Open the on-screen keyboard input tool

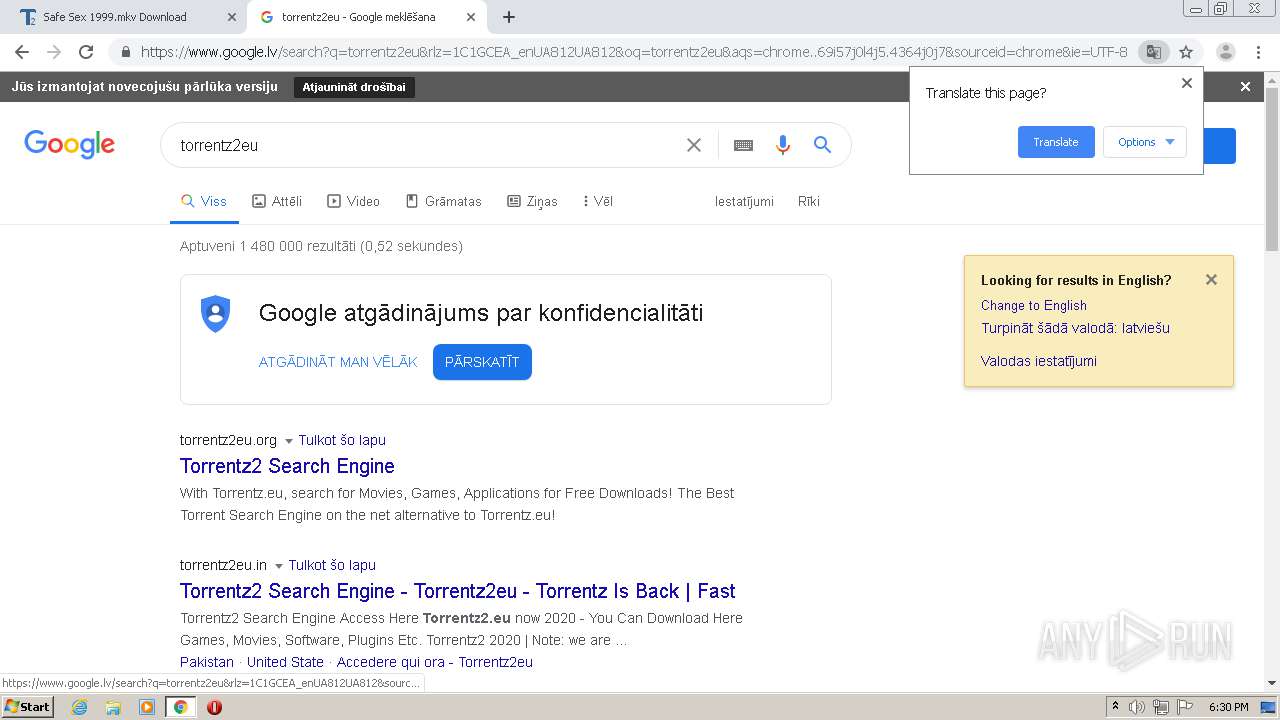743,145
